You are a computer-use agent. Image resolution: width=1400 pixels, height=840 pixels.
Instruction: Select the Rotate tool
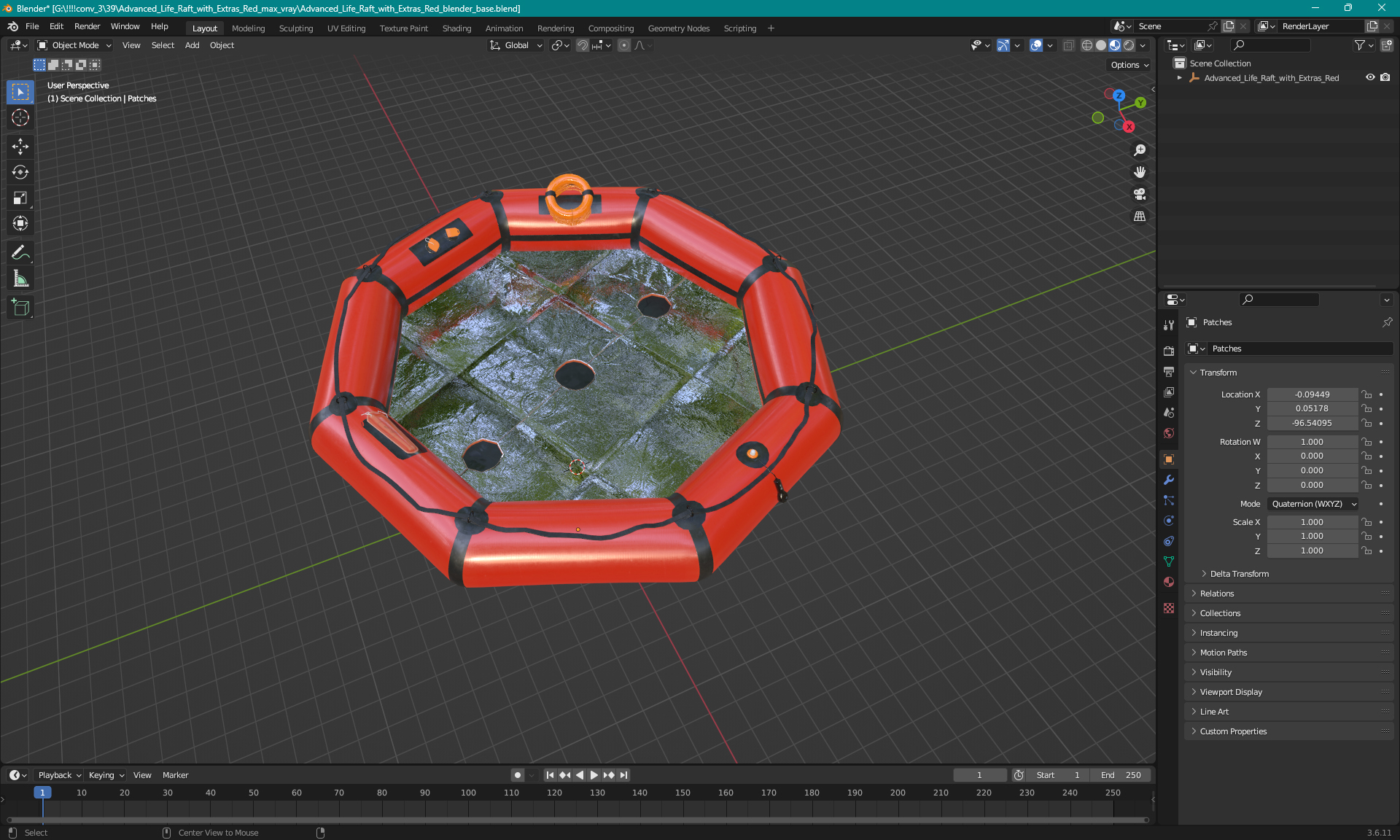20,172
